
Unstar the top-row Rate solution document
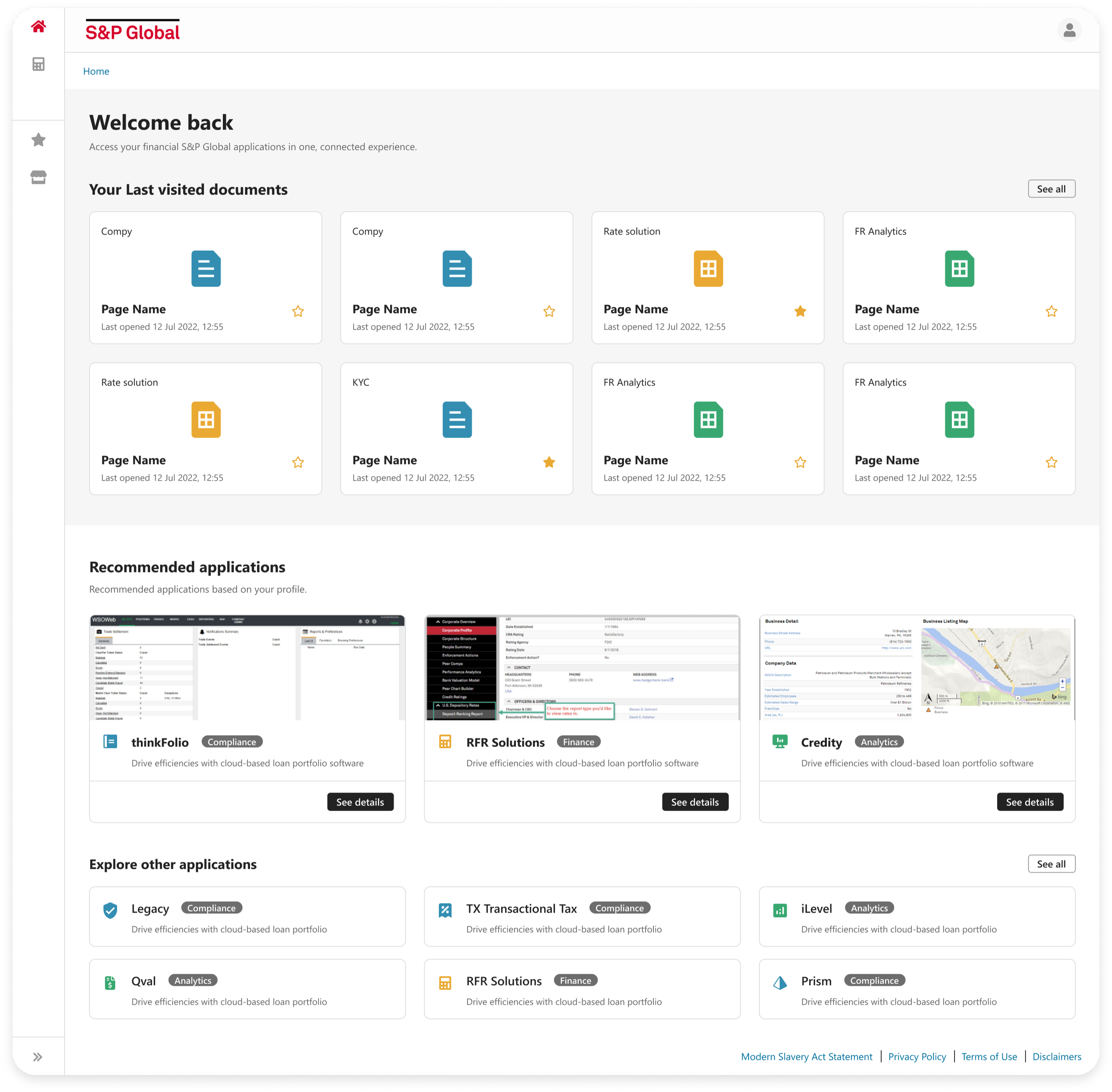click(801, 311)
